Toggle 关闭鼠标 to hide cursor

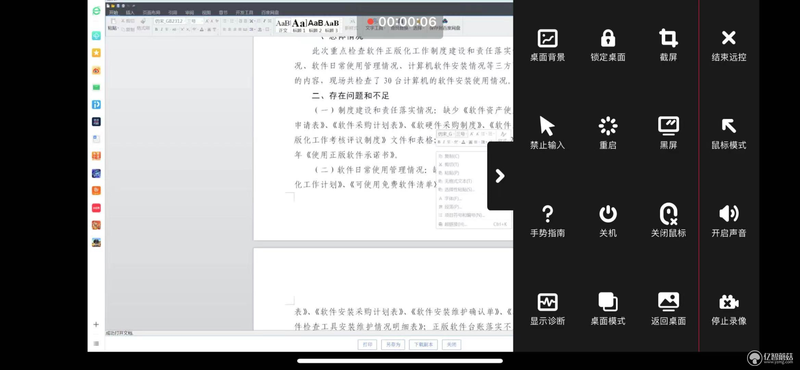click(x=668, y=221)
